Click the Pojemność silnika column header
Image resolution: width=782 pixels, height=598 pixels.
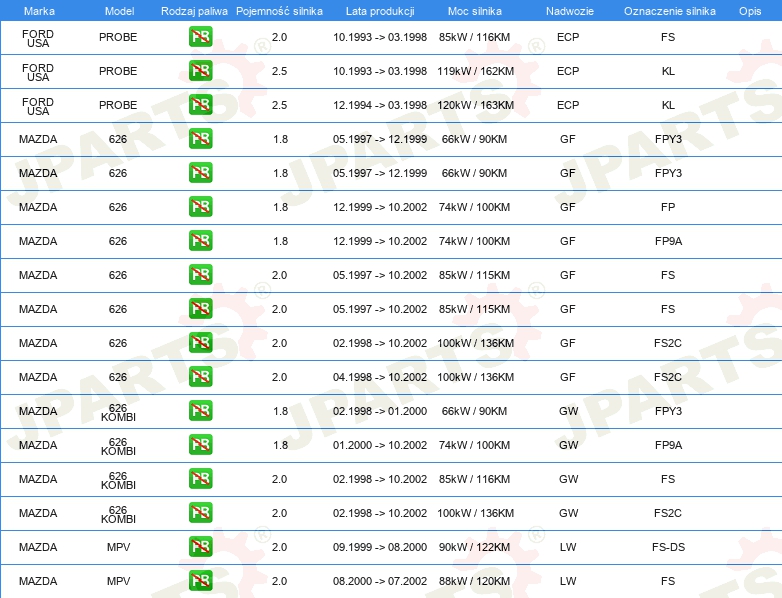(279, 11)
